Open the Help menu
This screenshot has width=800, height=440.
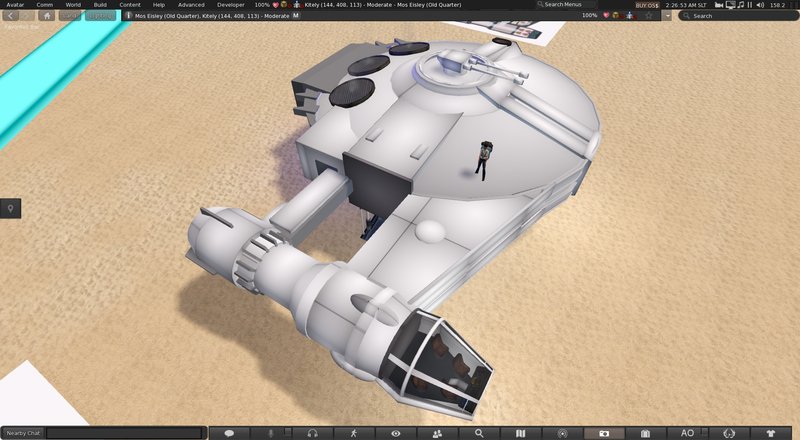pyautogui.click(x=159, y=5)
